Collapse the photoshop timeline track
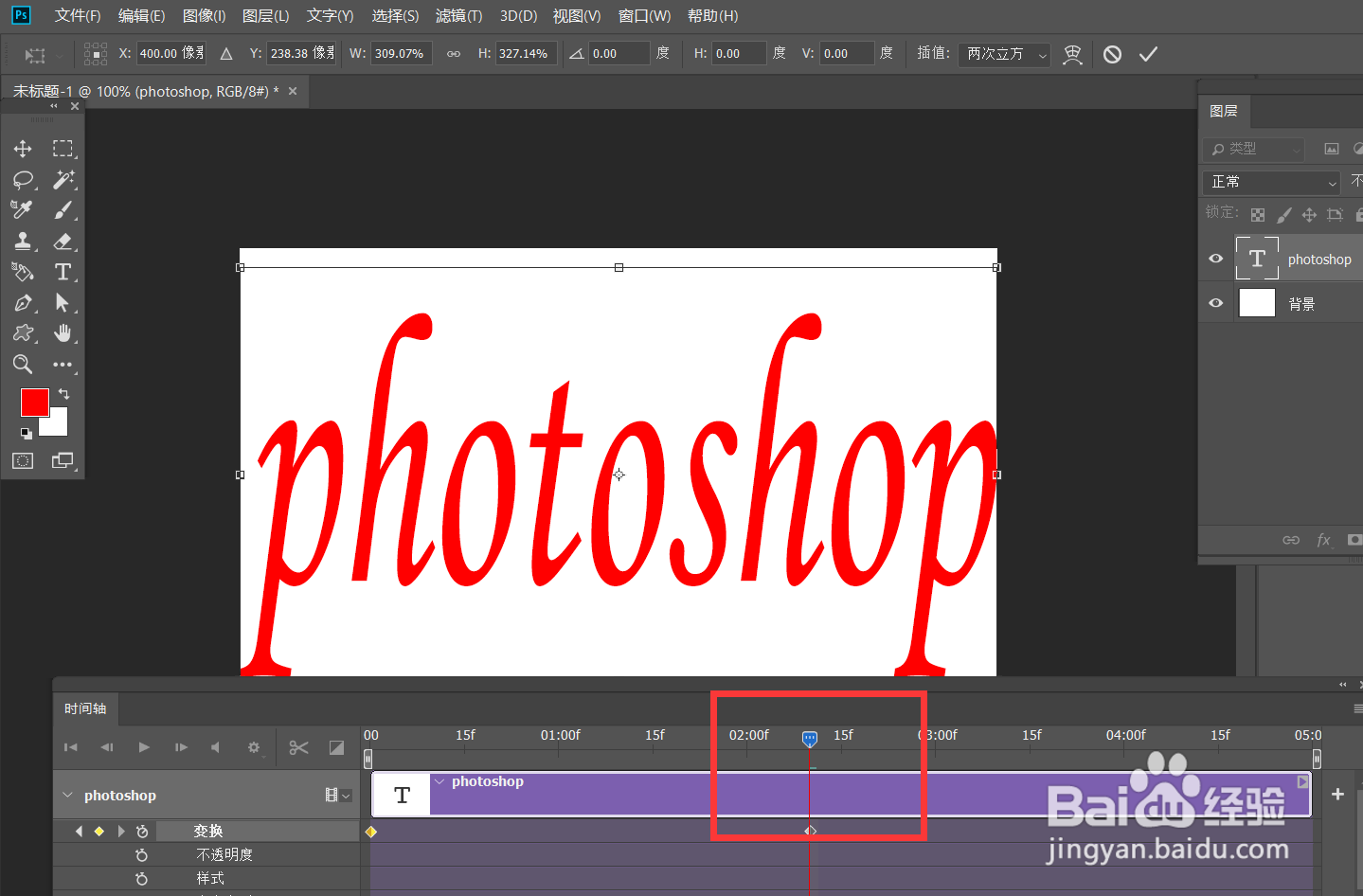This screenshot has height=896, width=1363. 67,795
